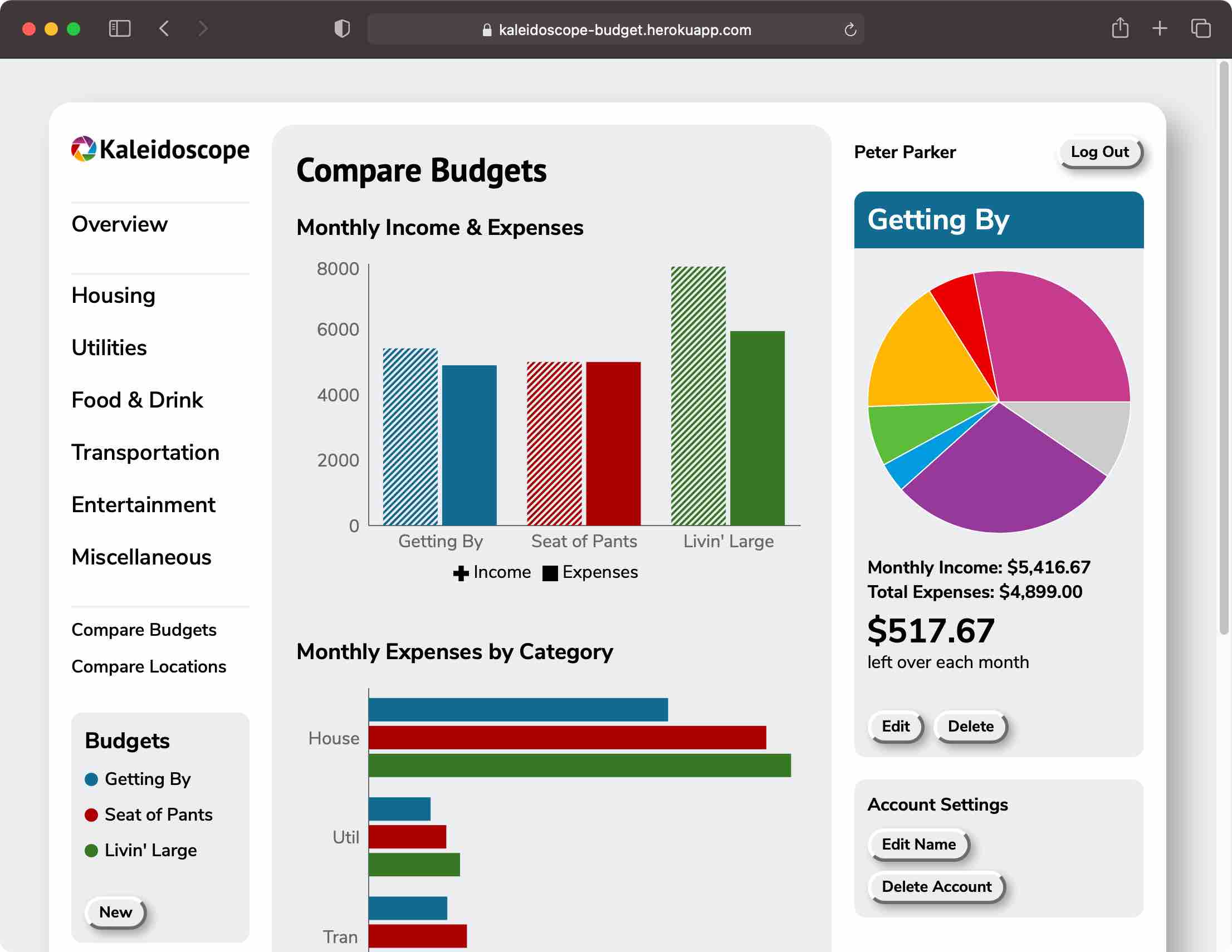
Task: Show the tab overview icon
Action: click(x=1200, y=29)
